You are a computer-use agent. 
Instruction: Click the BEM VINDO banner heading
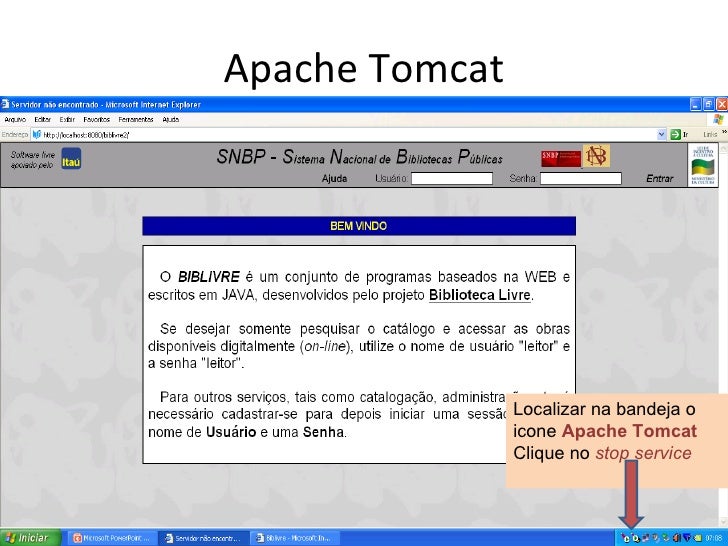[358, 226]
